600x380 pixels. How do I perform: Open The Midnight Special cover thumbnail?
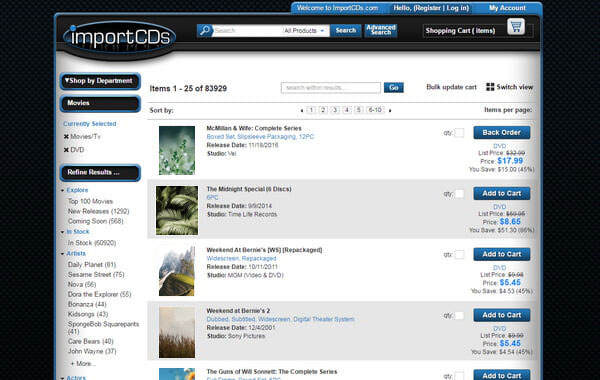pyautogui.click(x=177, y=210)
